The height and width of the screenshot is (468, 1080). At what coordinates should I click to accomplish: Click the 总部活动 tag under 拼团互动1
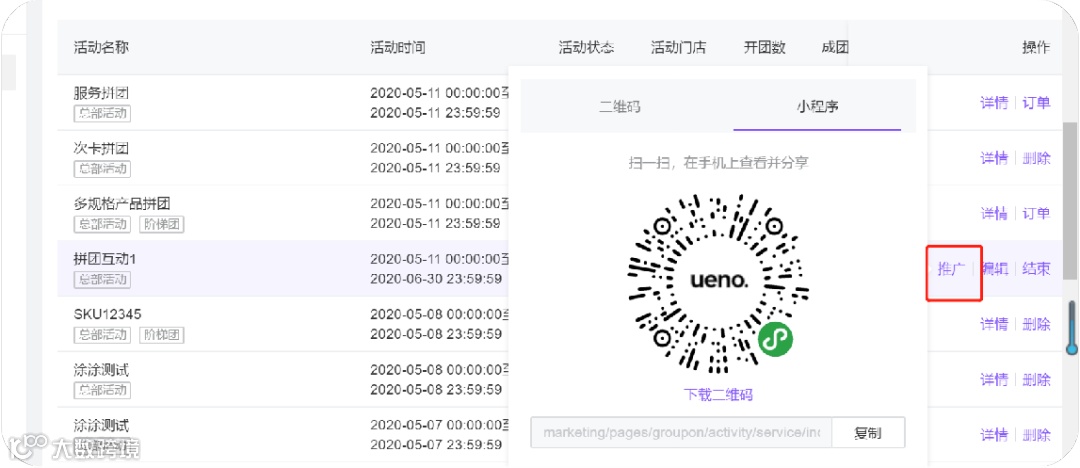[x=102, y=279]
